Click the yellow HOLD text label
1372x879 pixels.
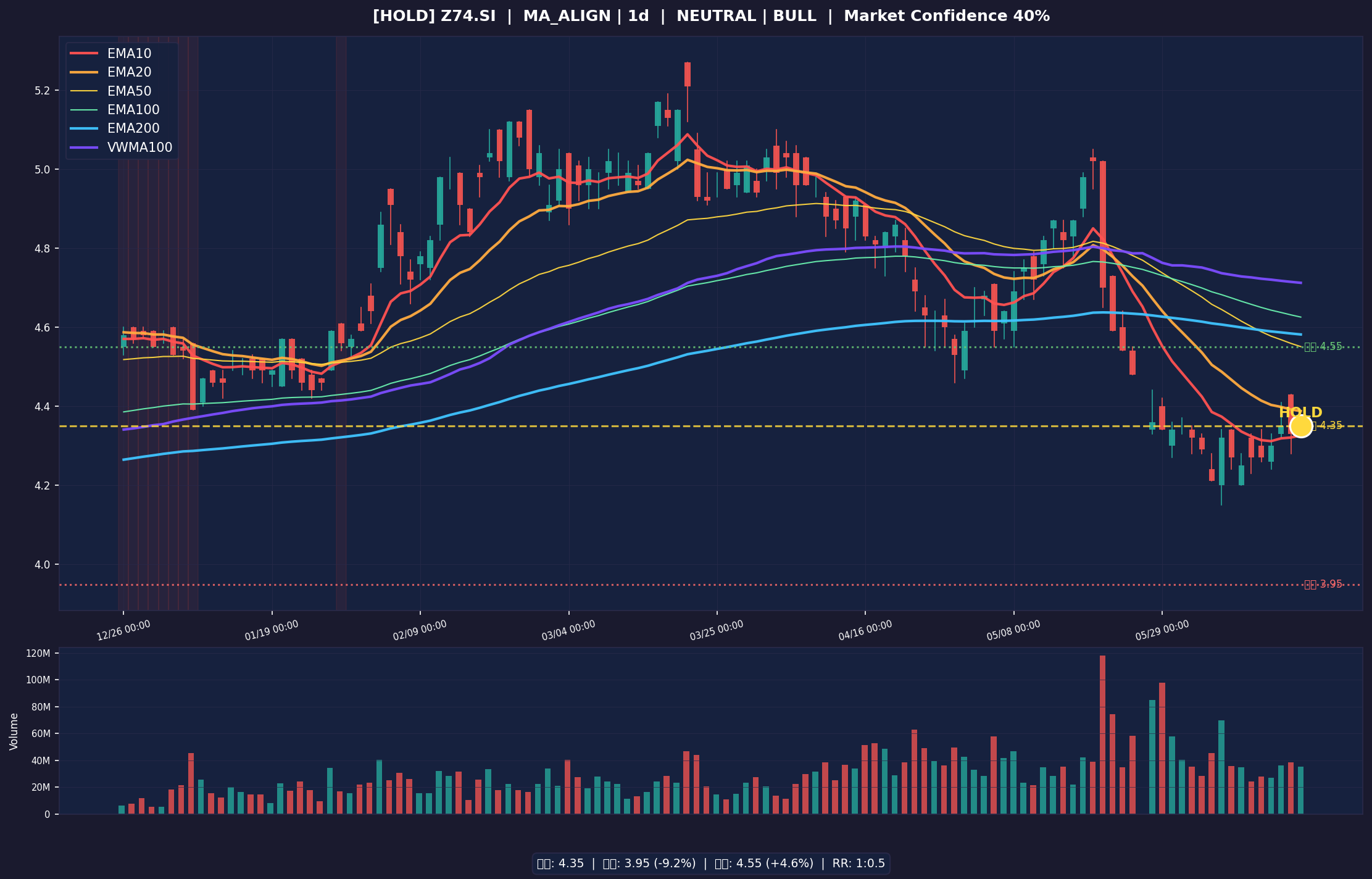pos(1300,412)
